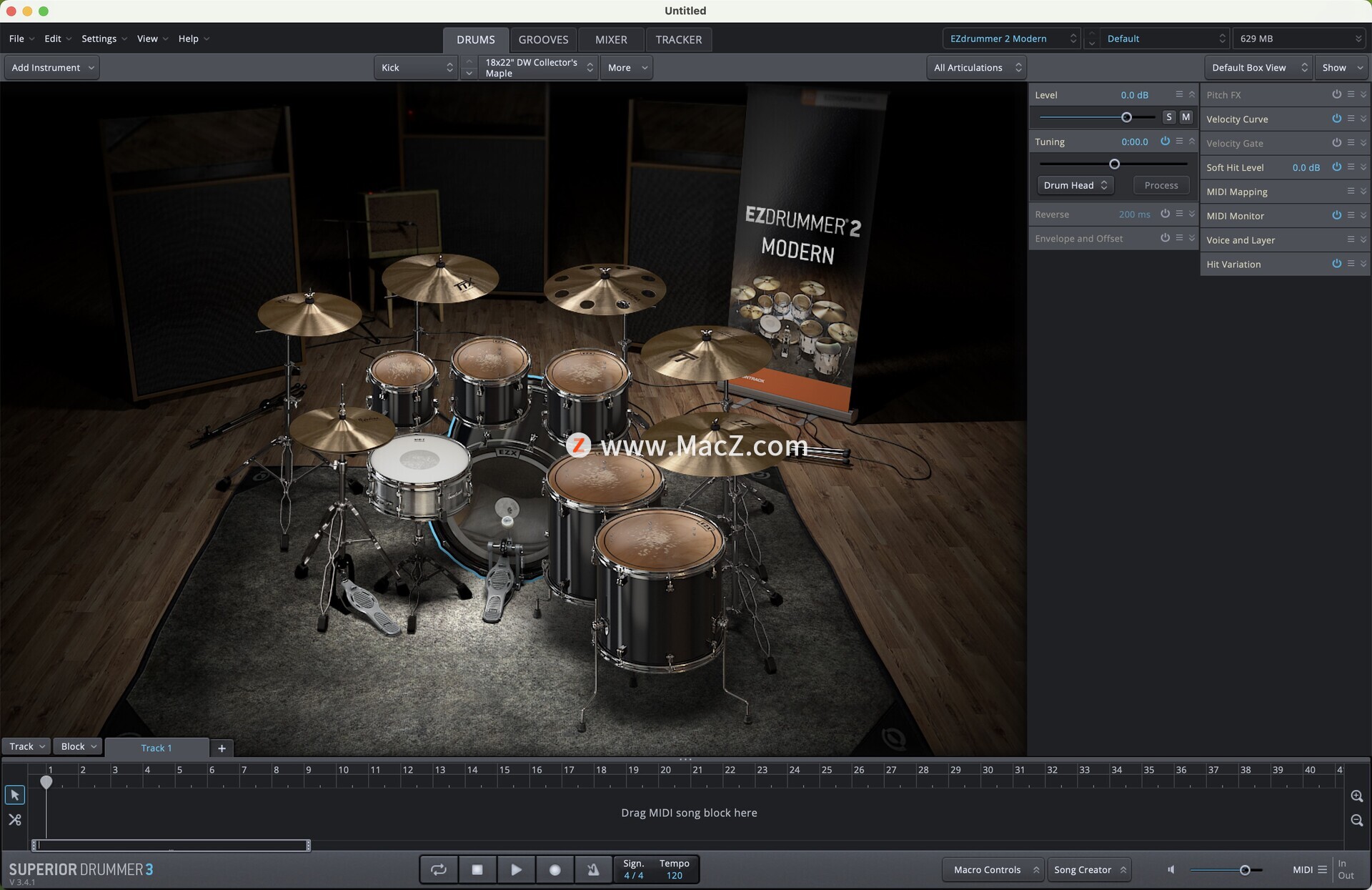Switch to the TRACKER tab
Screen dimensions: 1372x890
click(678, 39)
